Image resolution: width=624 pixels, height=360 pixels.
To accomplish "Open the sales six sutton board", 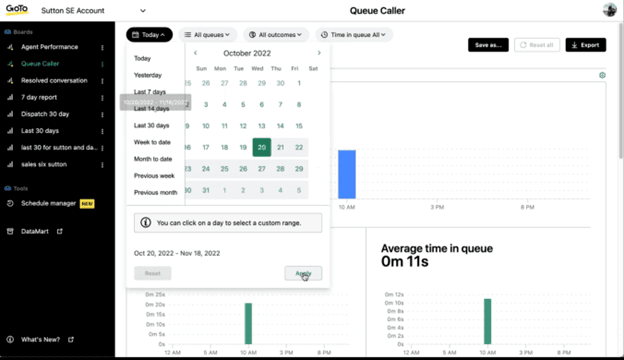I will click(x=44, y=164).
